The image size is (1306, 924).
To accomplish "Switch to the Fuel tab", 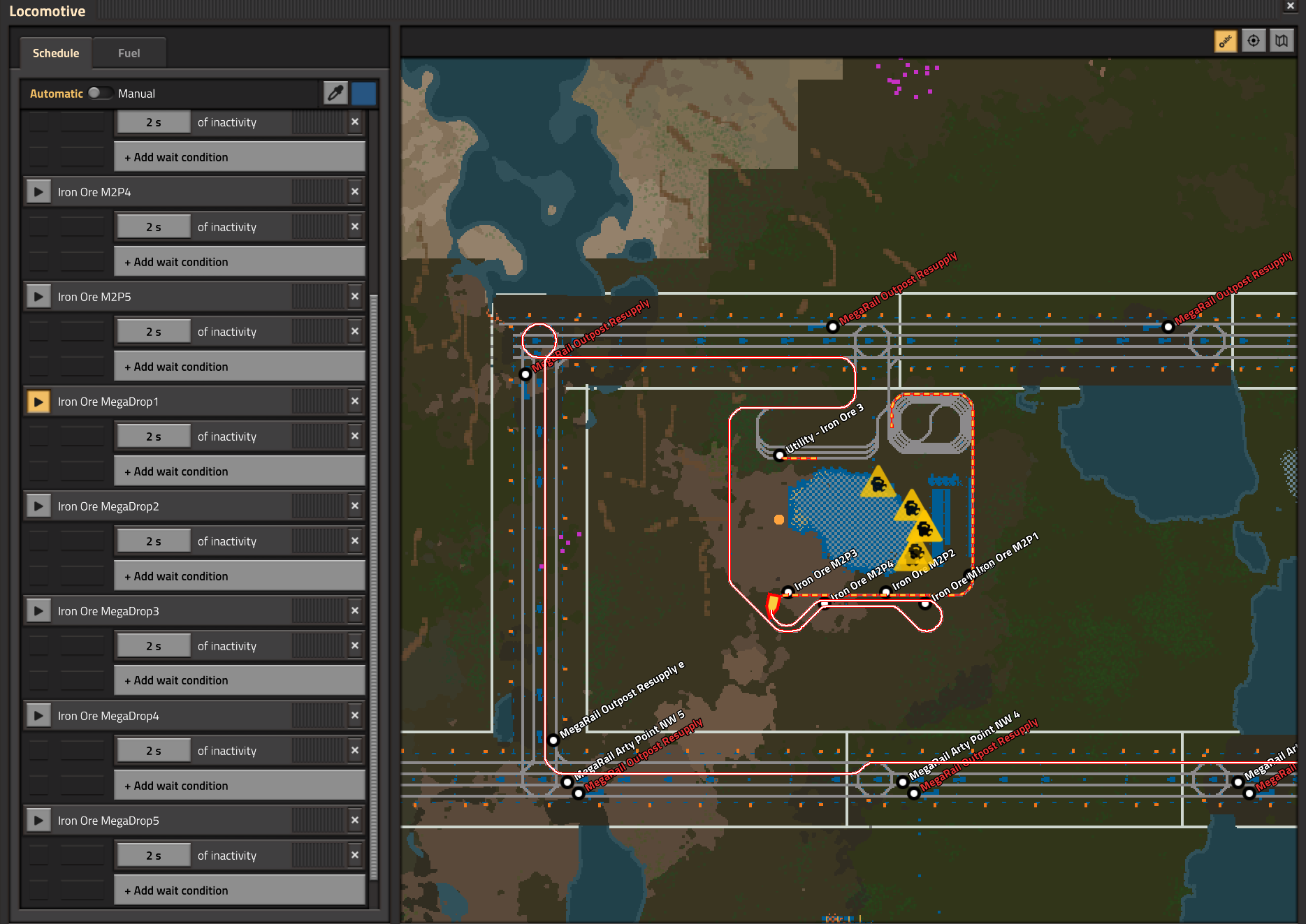I will point(129,53).
